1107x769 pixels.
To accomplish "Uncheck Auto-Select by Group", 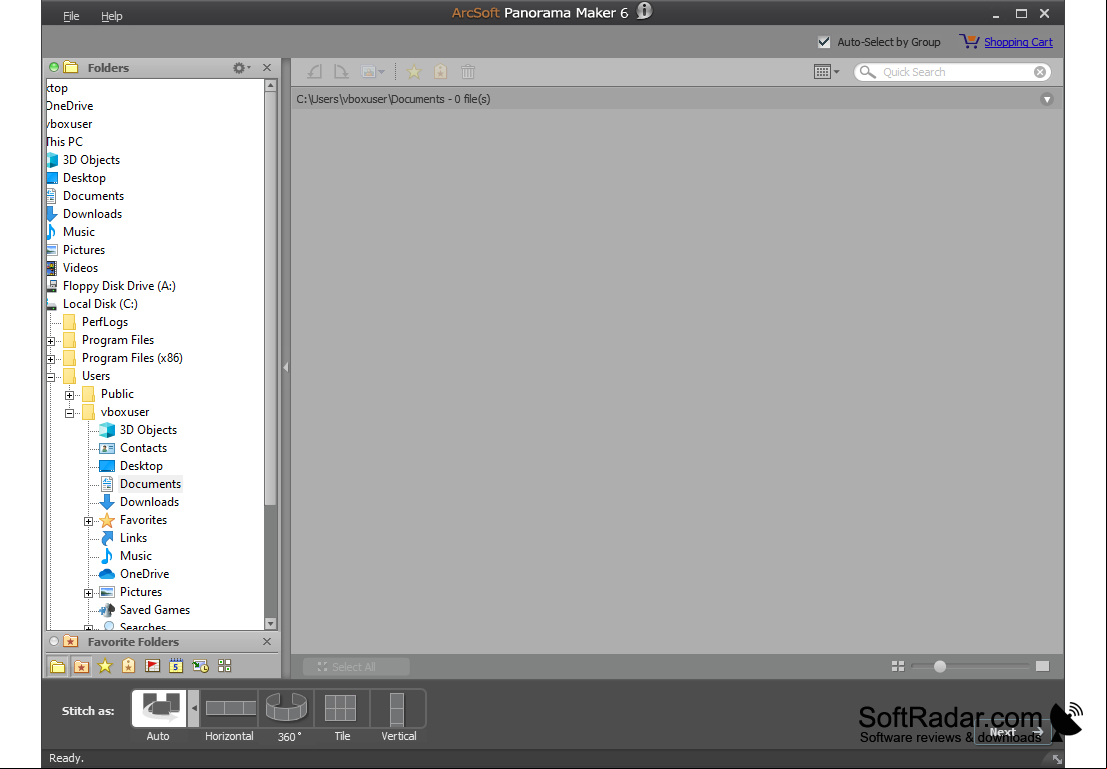I will (x=824, y=42).
